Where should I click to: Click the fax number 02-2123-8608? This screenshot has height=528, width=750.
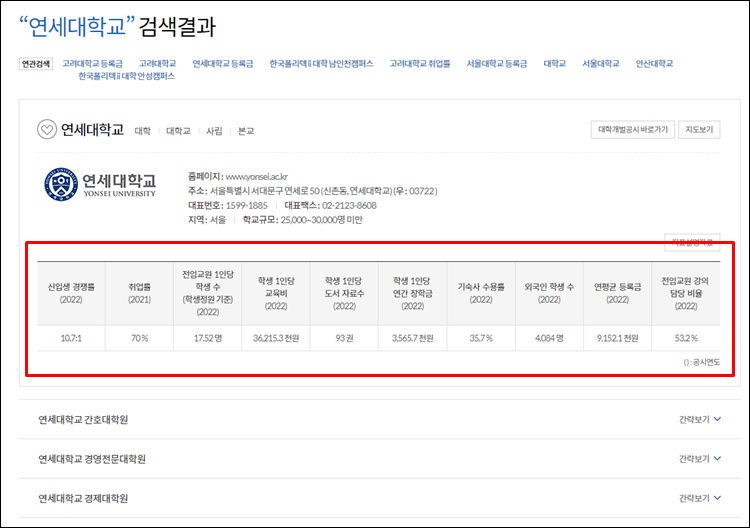(349, 205)
